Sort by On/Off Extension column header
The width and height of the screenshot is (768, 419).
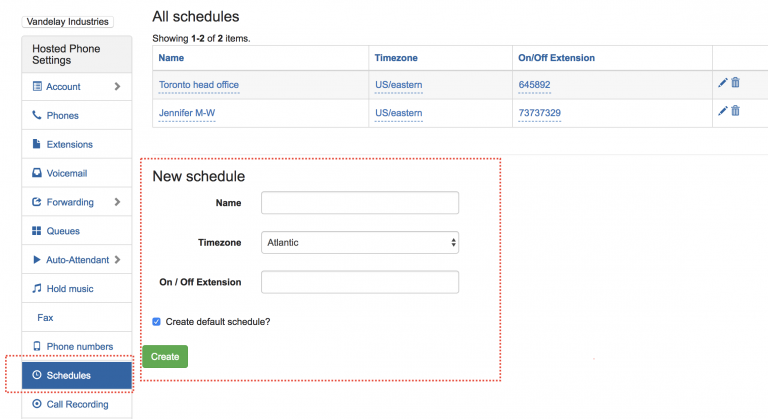(556, 58)
